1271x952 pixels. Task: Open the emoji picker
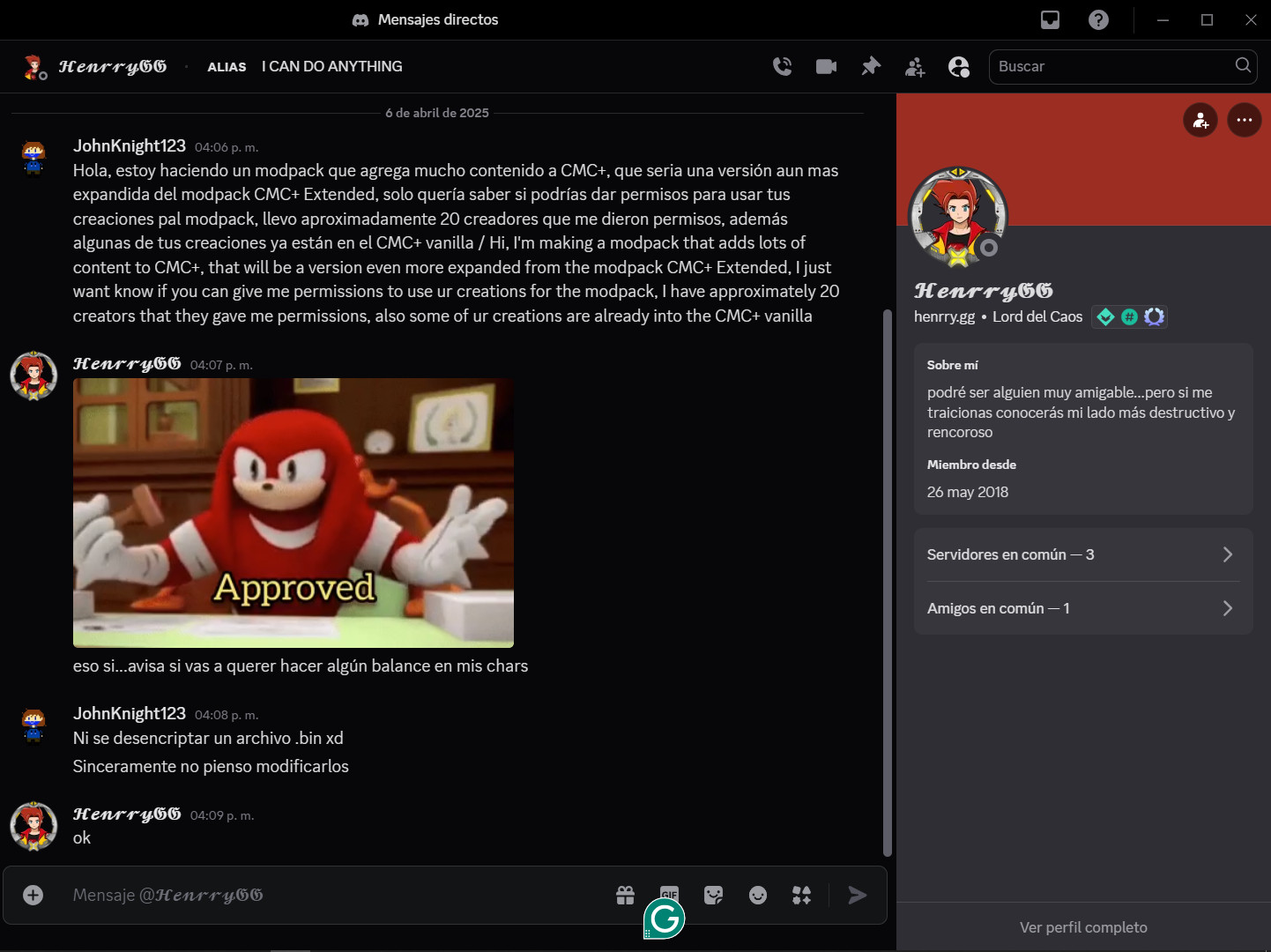click(758, 896)
